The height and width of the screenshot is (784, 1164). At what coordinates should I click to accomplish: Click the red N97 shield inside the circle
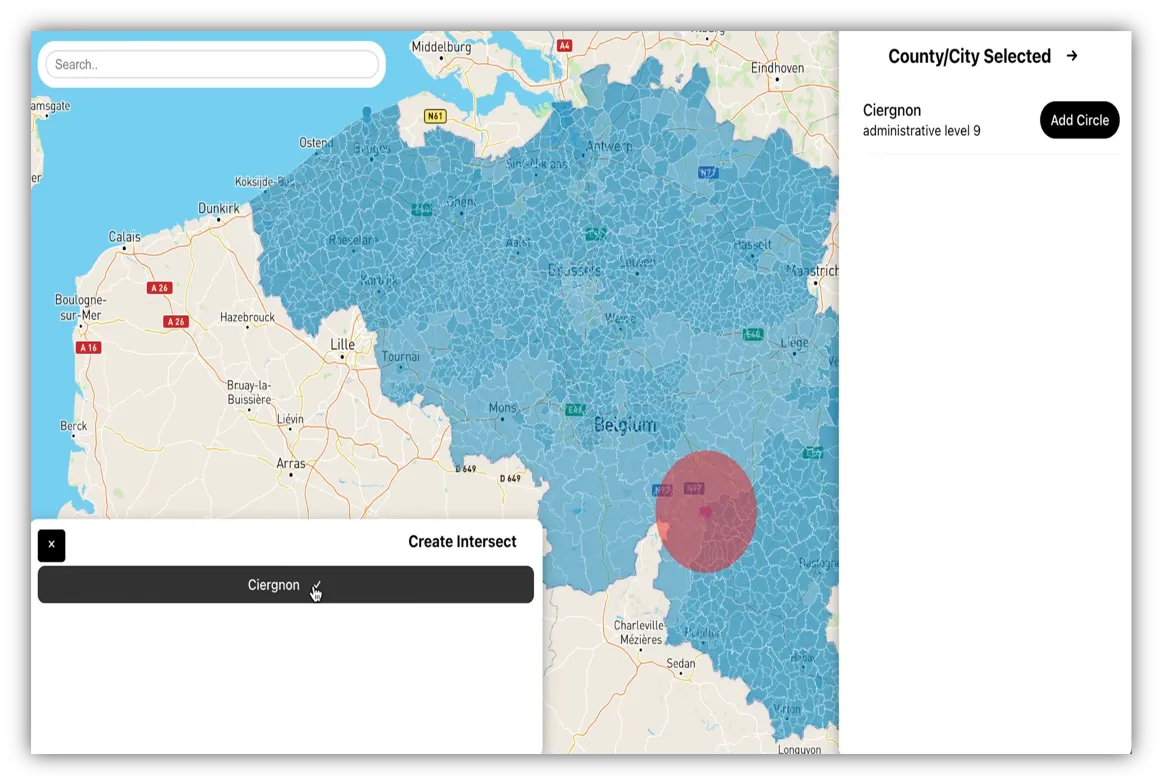(x=693, y=489)
